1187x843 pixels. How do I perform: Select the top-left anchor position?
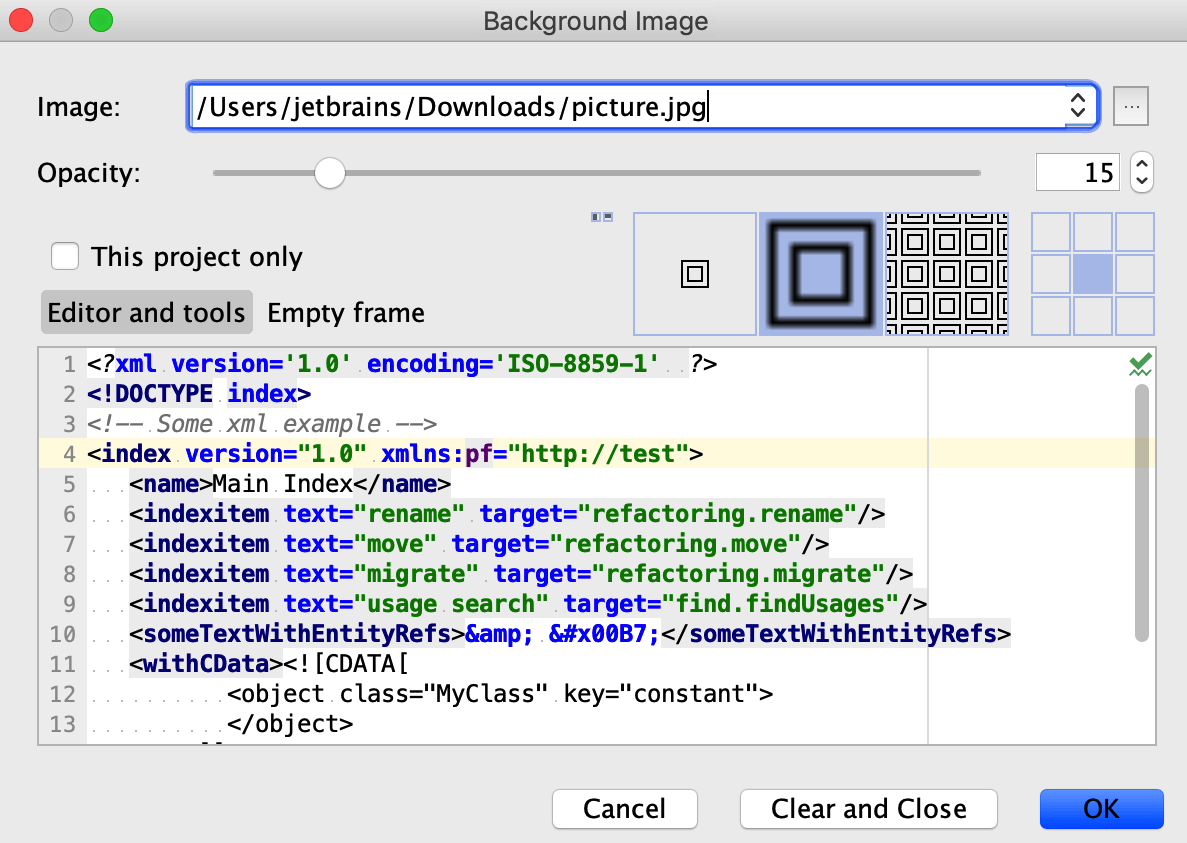pyautogui.click(x=1051, y=231)
